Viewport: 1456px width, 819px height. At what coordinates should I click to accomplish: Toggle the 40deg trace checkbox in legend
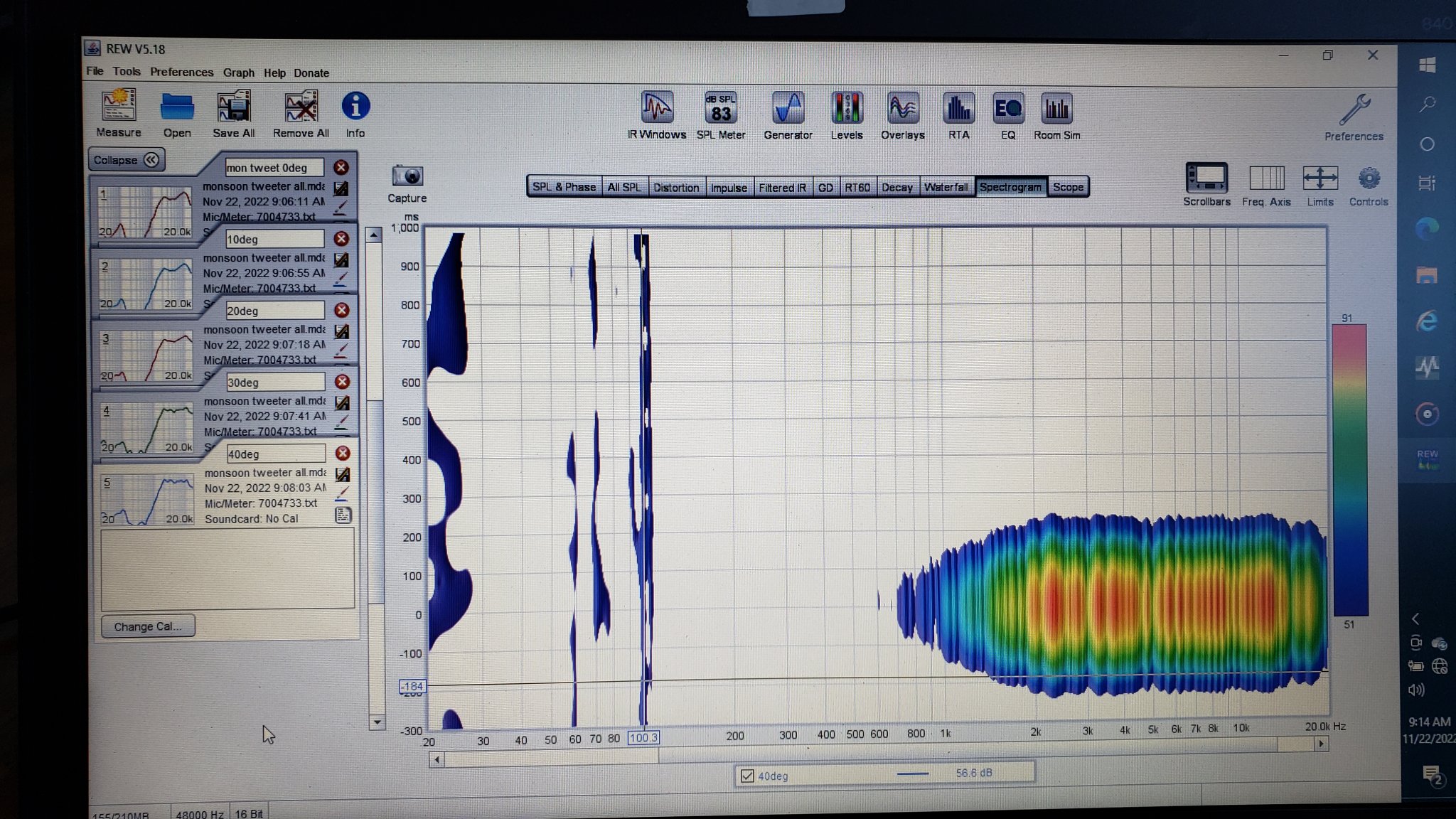click(747, 776)
